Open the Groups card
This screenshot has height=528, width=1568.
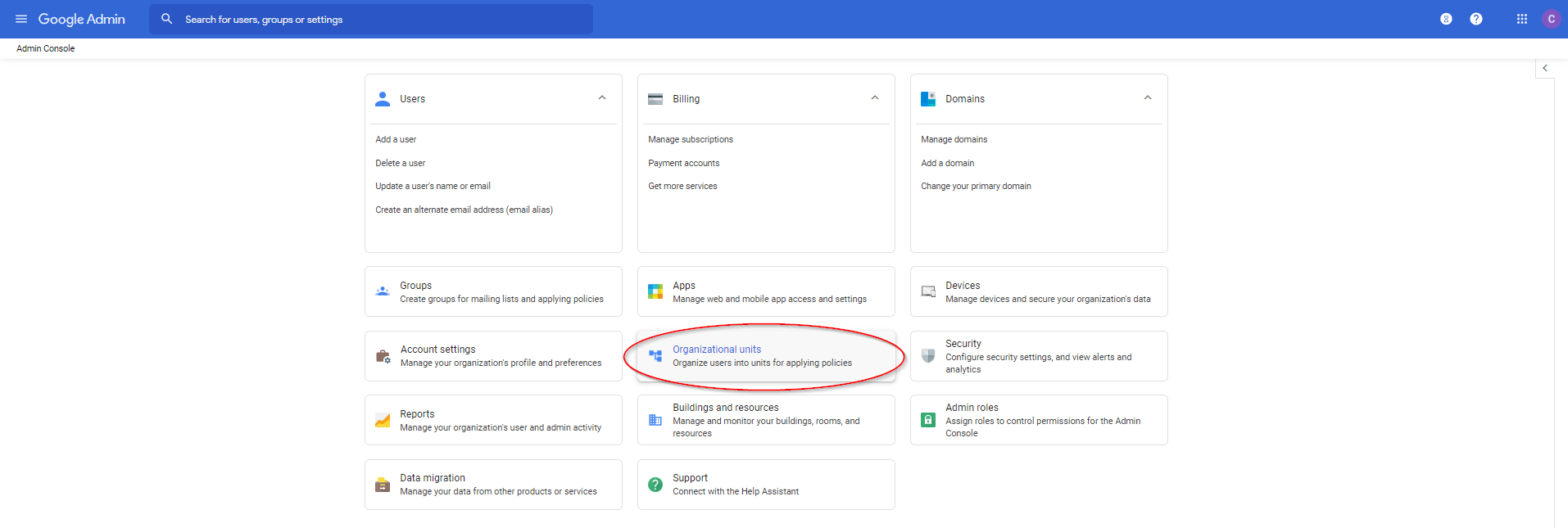tap(493, 291)
